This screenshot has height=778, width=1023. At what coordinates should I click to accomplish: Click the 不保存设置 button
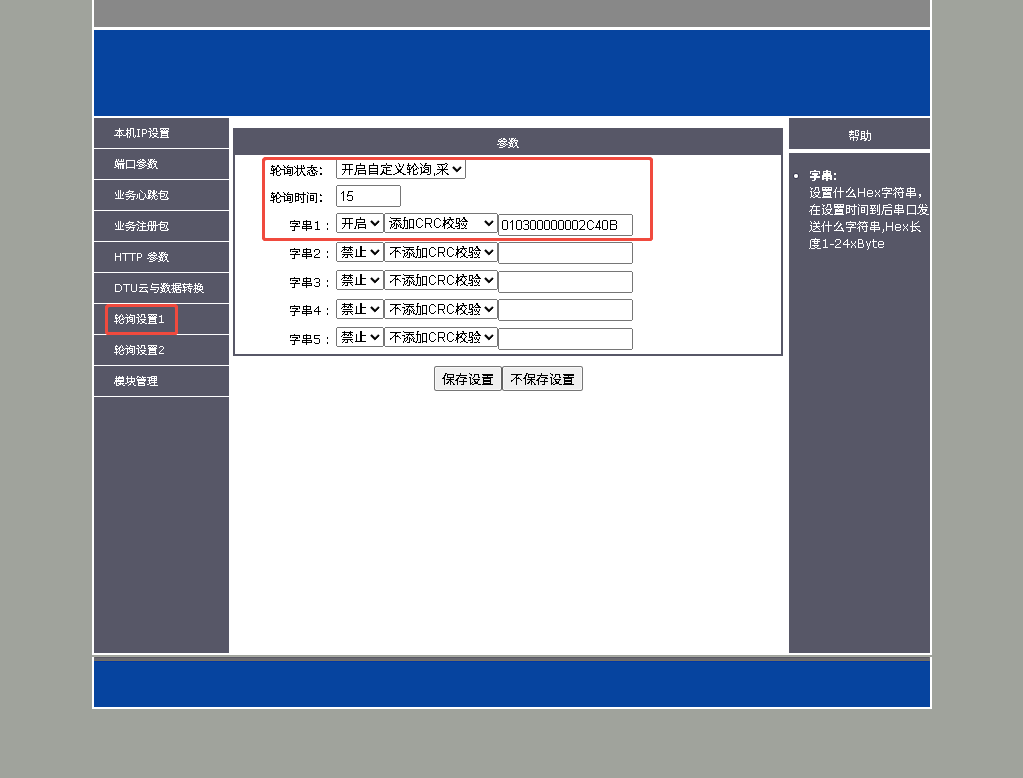click(542, 379)
